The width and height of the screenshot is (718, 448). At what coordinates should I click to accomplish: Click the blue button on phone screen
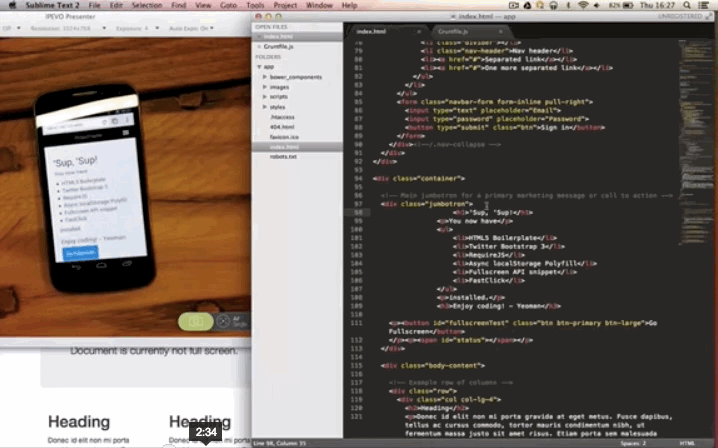coord(80,253)
